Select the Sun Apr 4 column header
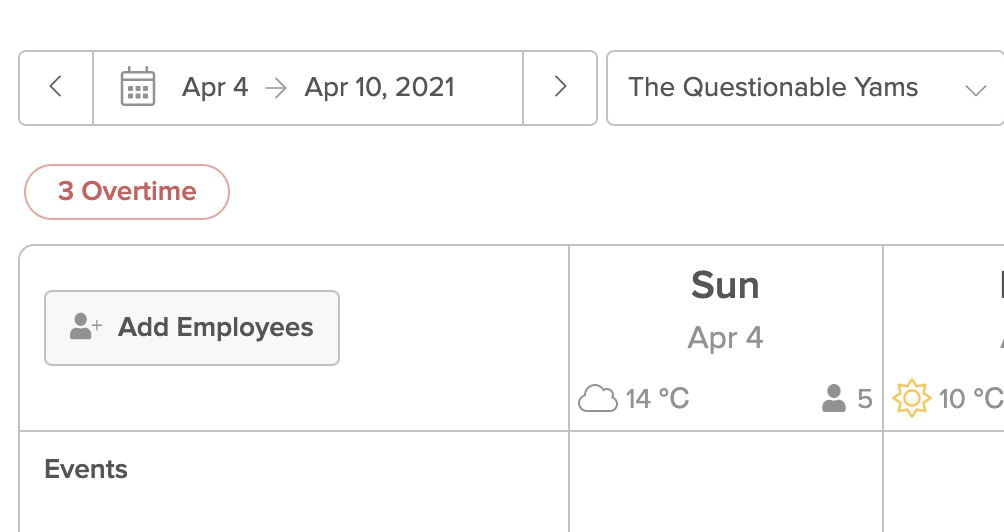1004x532 pixels. coord(725,310)
